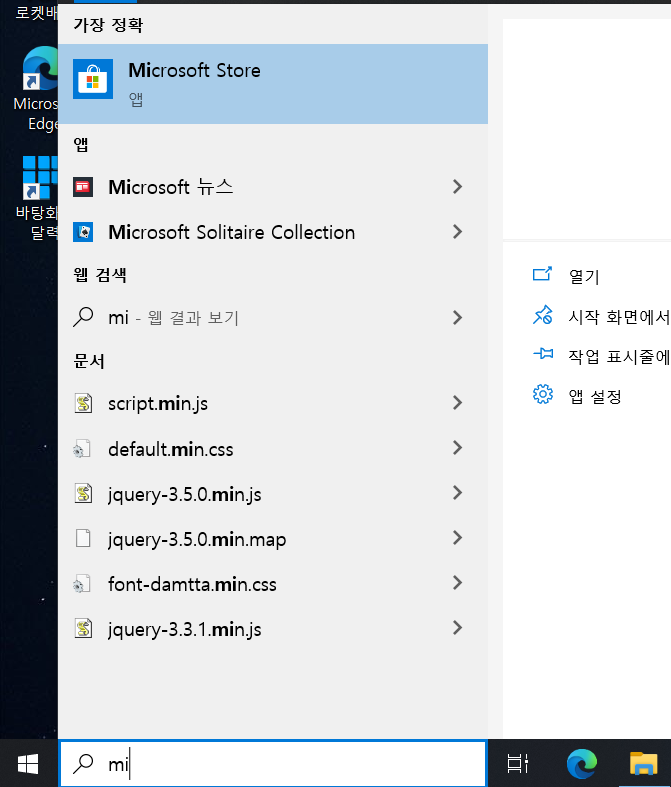Select the Microsoft Edge desktop shortcut
This screenshot has width=671, height=787.
pos(36,89)
